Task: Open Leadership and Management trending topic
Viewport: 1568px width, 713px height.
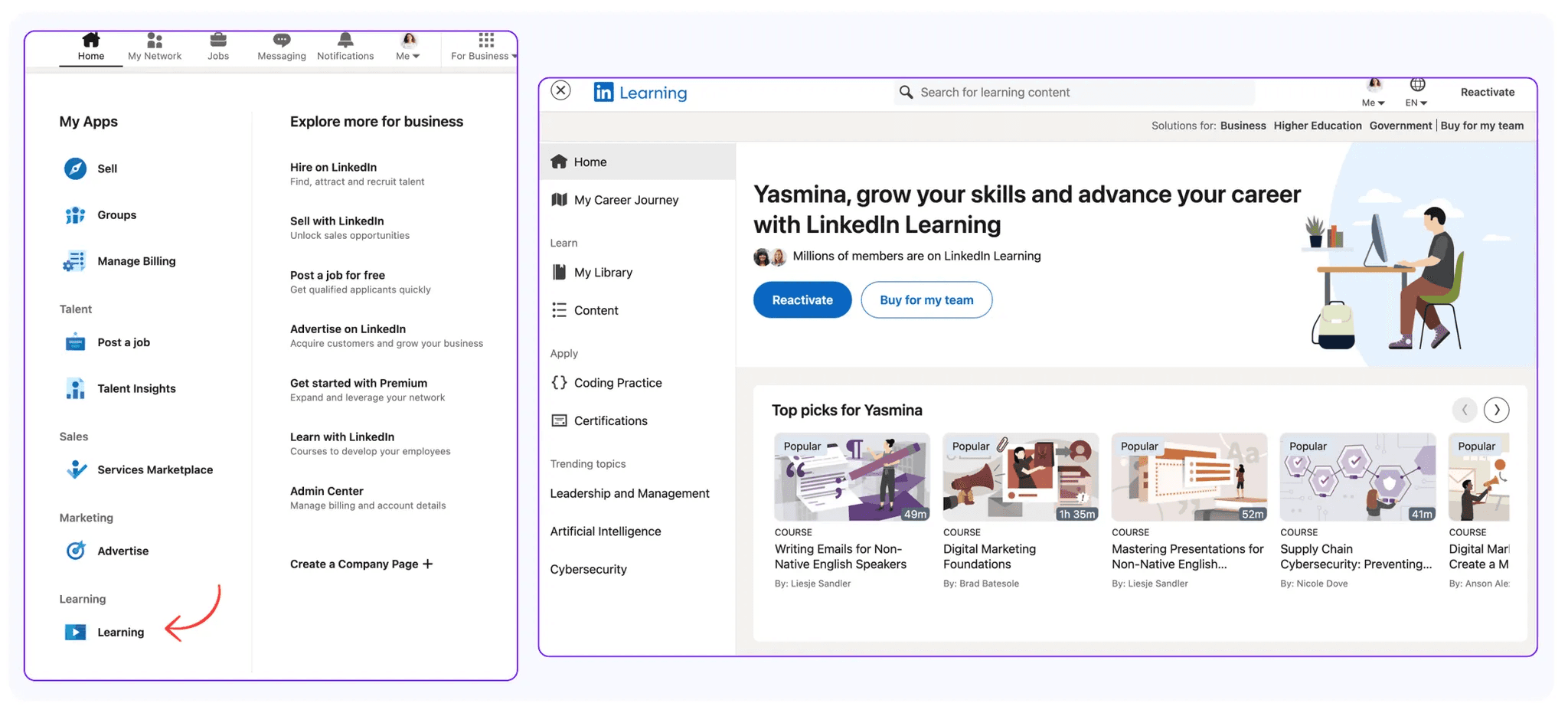Action: pos(630,493)
